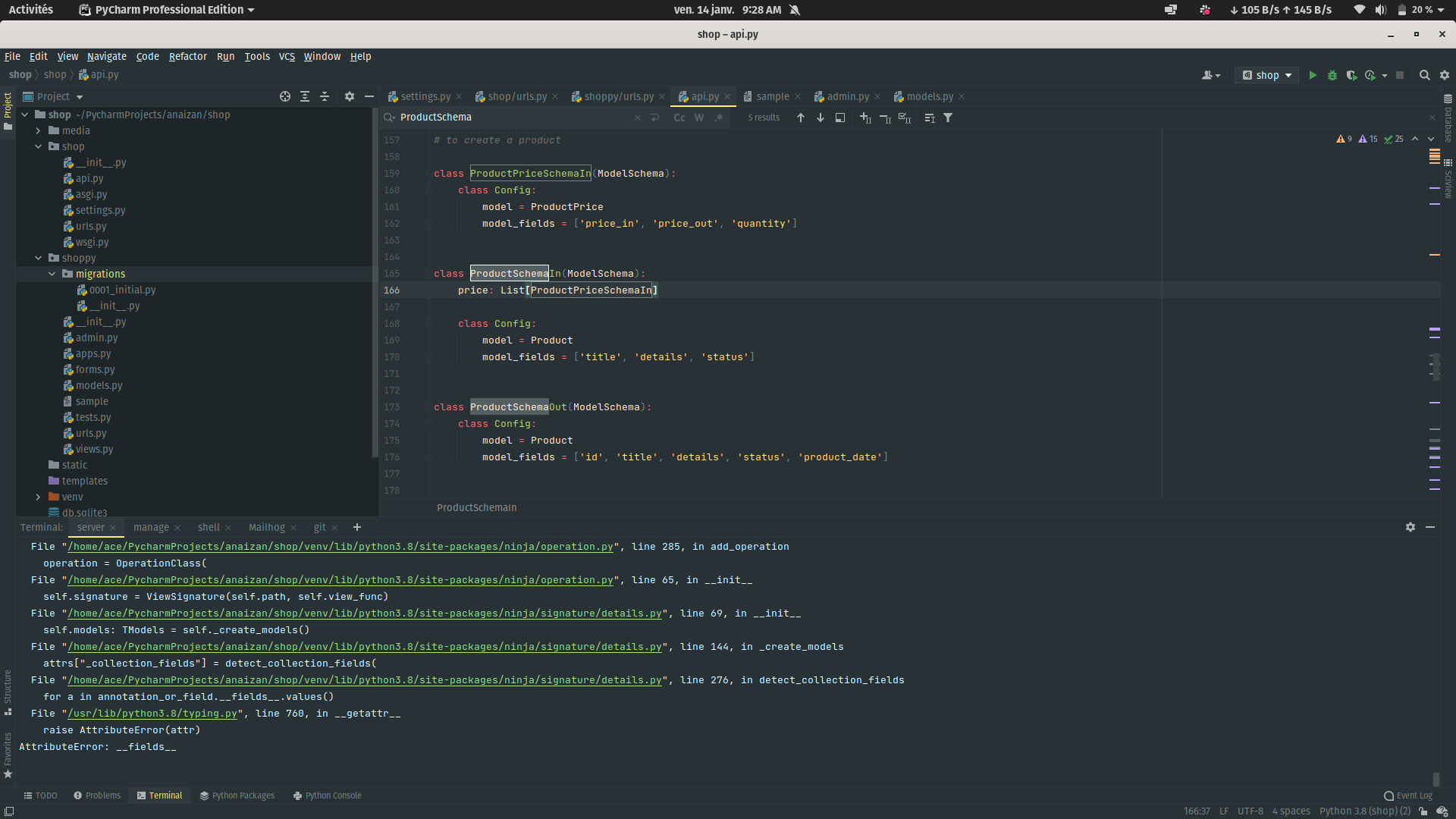Enable whole words search with W toggle
1456x819 pixels.
[x=698, y=118]
